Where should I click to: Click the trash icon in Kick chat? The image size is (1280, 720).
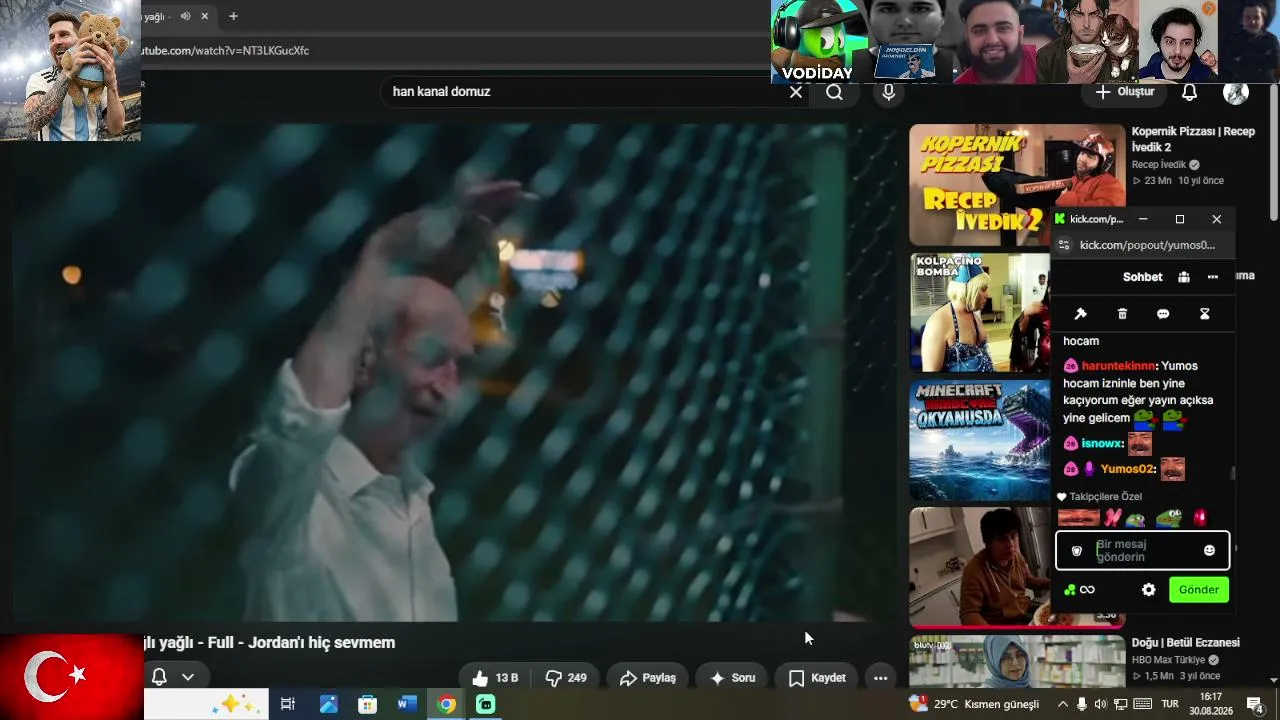1122,314
